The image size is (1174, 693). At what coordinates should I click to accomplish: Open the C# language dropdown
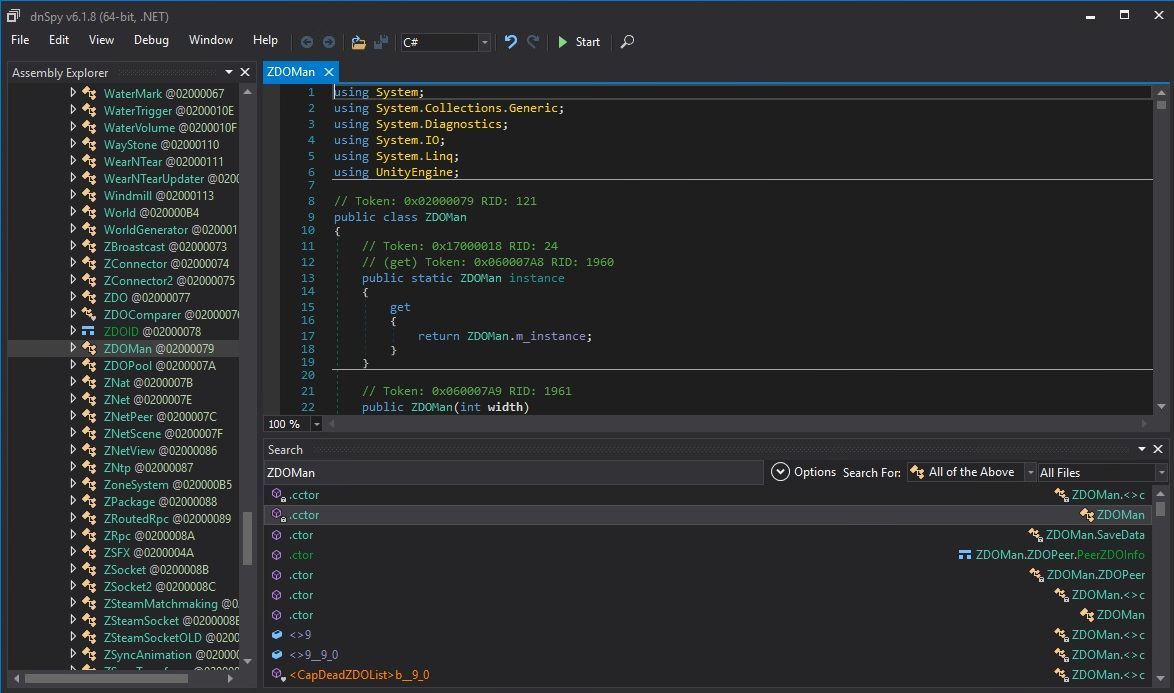coord(484,42)
